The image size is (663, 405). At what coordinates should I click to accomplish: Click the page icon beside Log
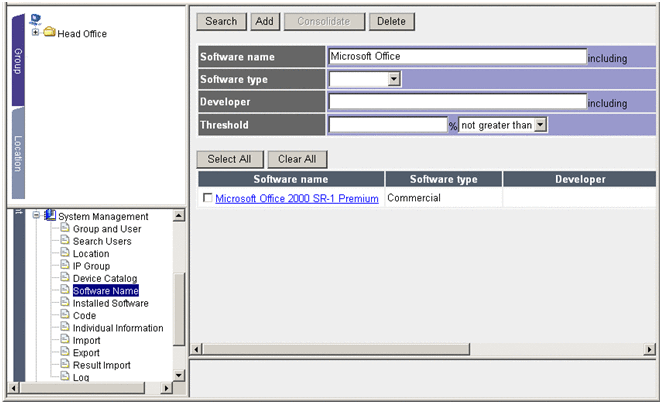click(65, 376)
